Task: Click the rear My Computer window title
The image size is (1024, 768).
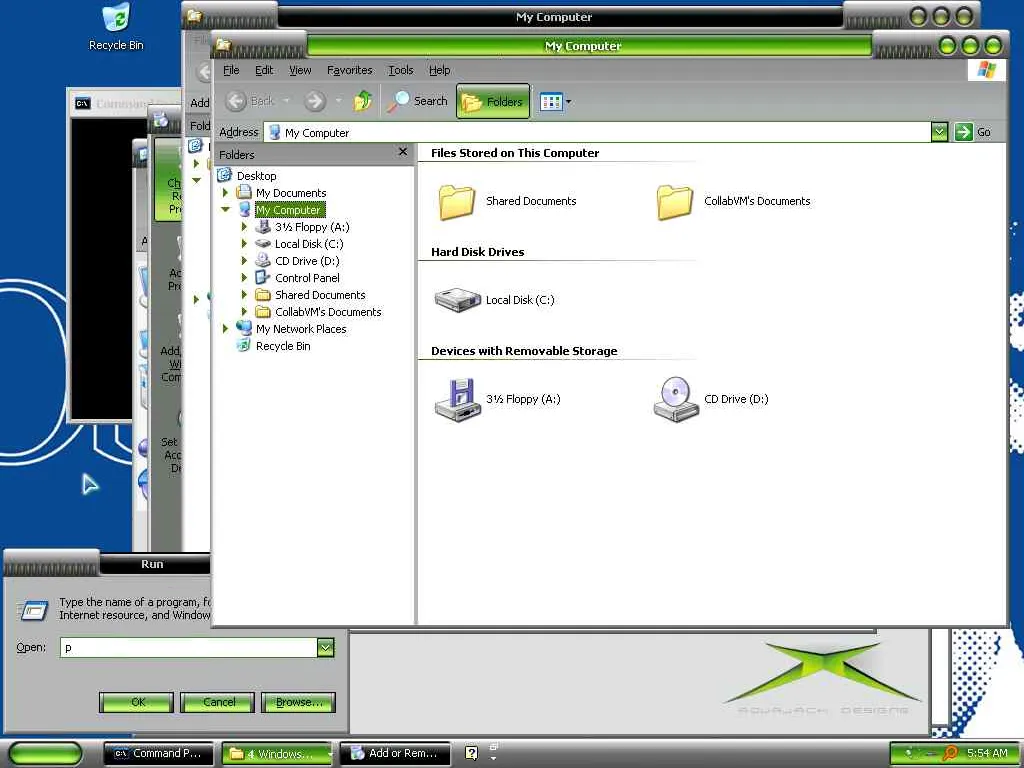Action: pyautogui.click(x=554, y=17)
